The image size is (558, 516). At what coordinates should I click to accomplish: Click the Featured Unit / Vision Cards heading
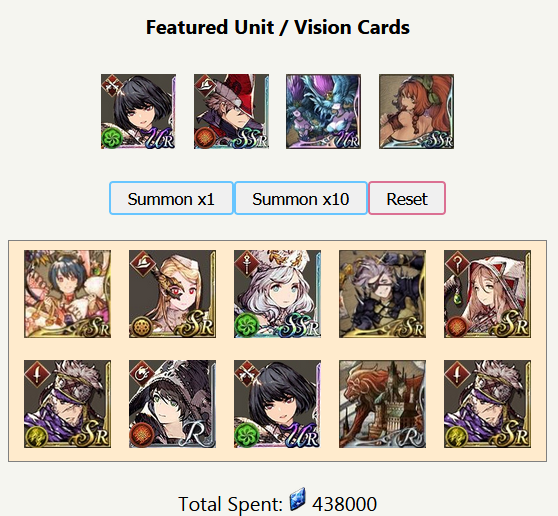tap(278, 27)
